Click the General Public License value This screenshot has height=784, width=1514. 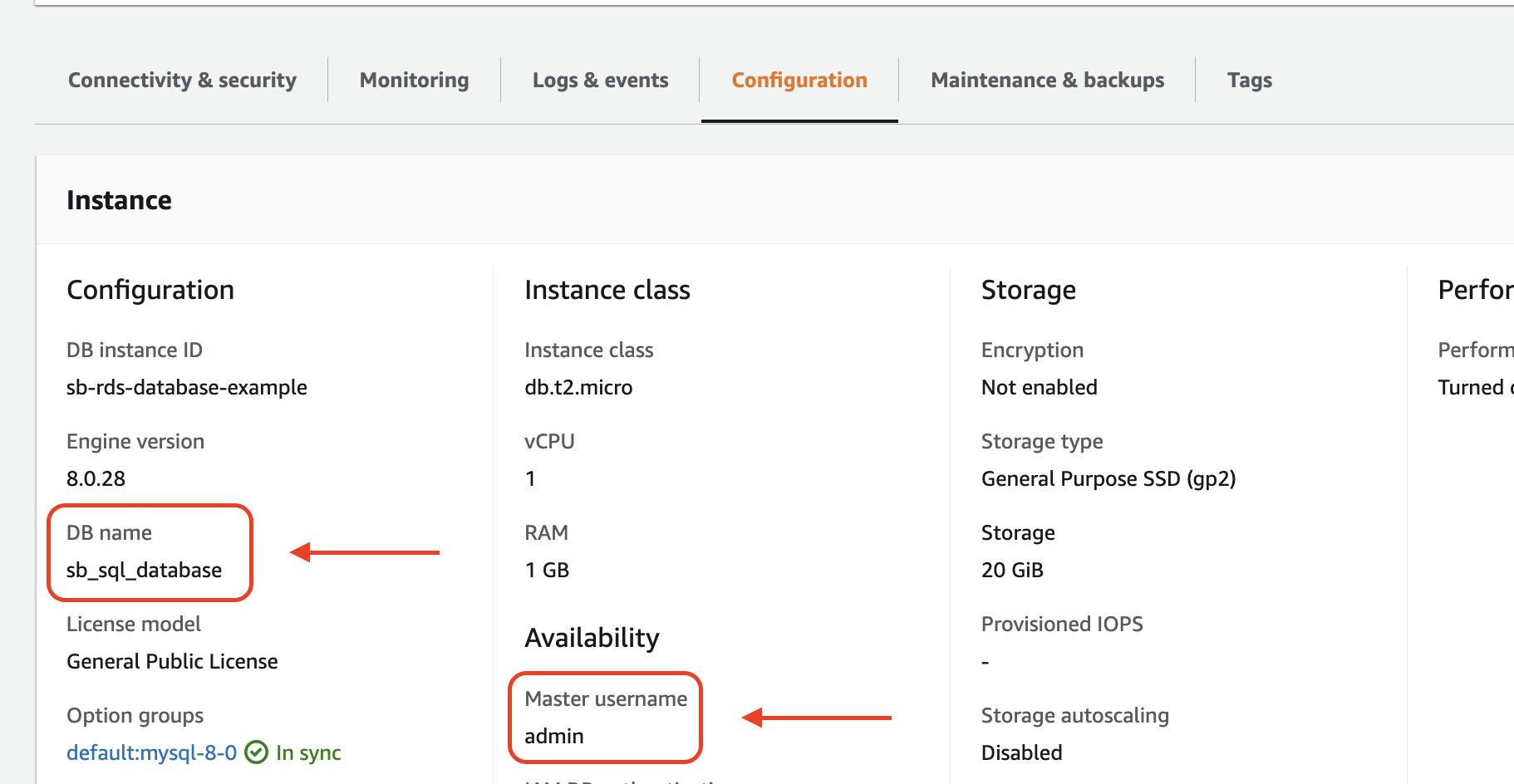[x=172, y=662]
